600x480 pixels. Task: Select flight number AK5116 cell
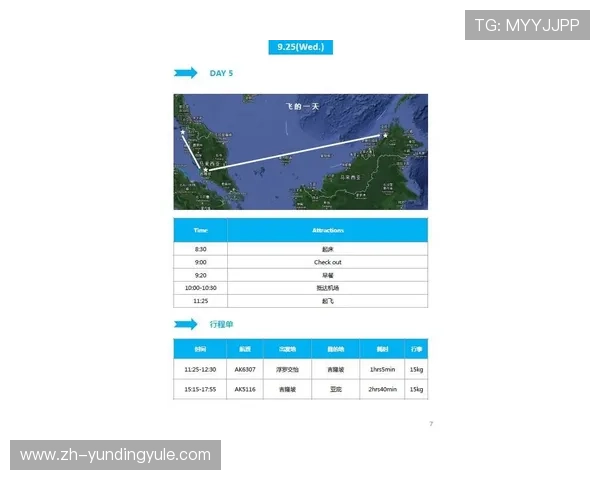coord(245,389)
